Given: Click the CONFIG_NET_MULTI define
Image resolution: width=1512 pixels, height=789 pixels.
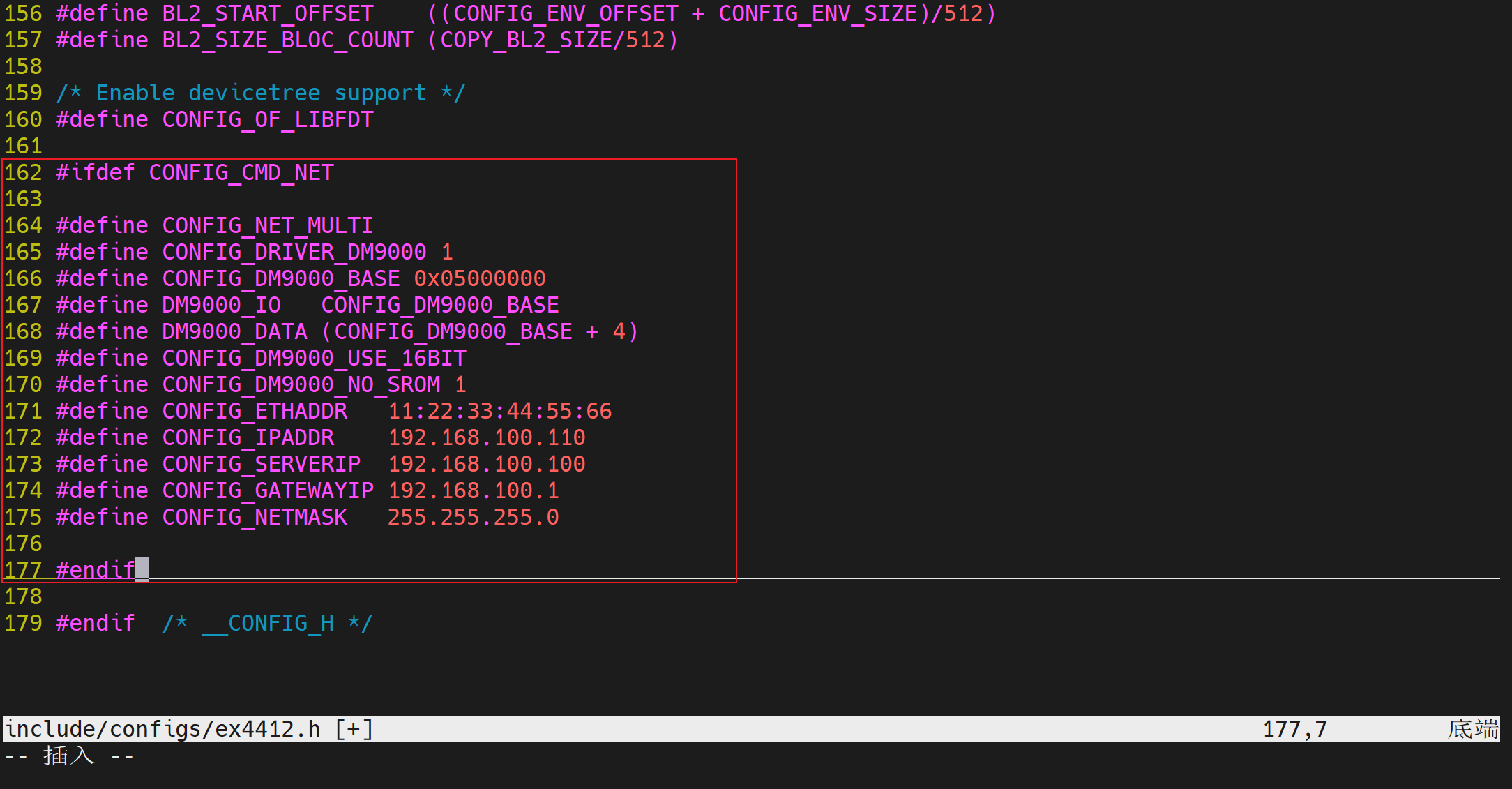Looking at the screenshot, I should coord(267,225).
